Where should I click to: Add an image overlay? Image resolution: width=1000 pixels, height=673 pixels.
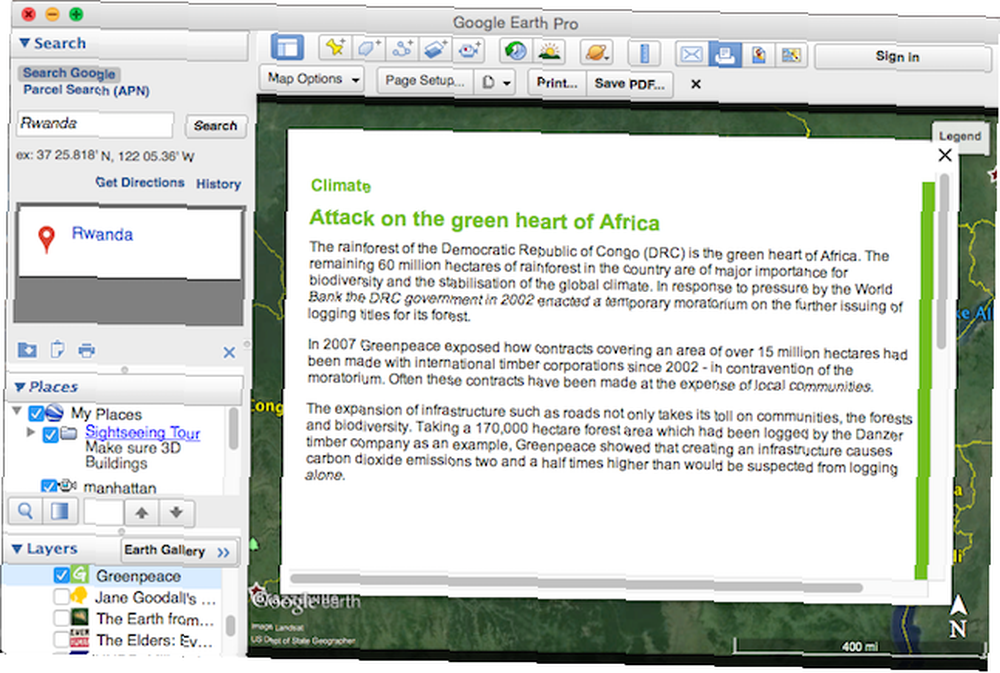[x=436, y=49]
